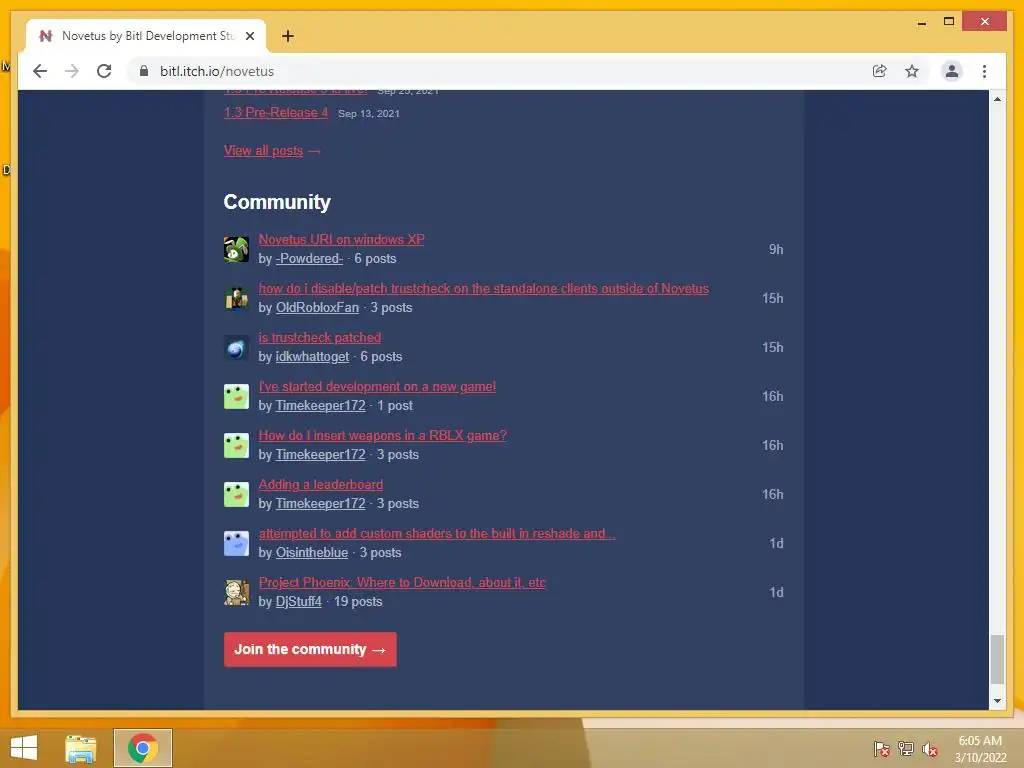
Task: Open File Explorer from the taskbar
Action: pyautogui.click(x=81, y=748)
